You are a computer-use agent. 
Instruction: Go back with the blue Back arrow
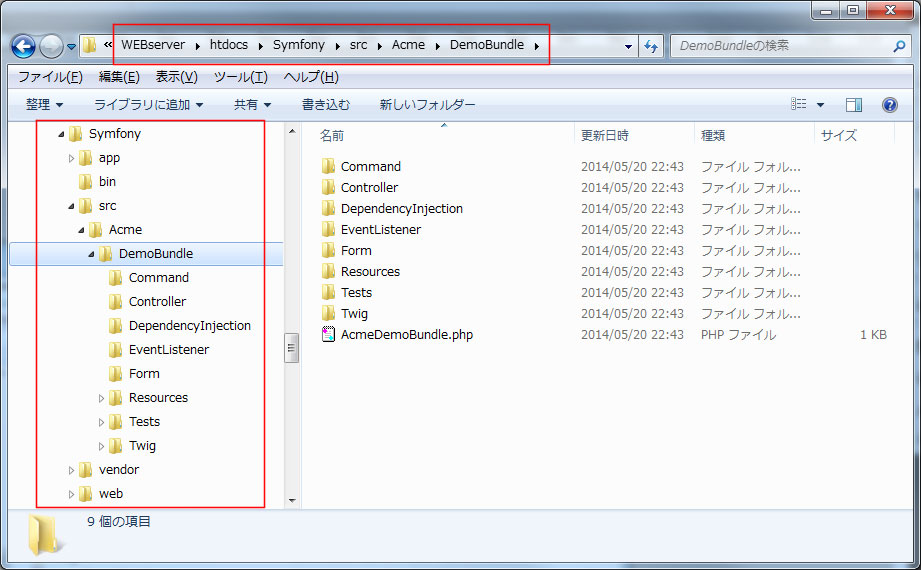pyautogui.click(x=23, y=46)
